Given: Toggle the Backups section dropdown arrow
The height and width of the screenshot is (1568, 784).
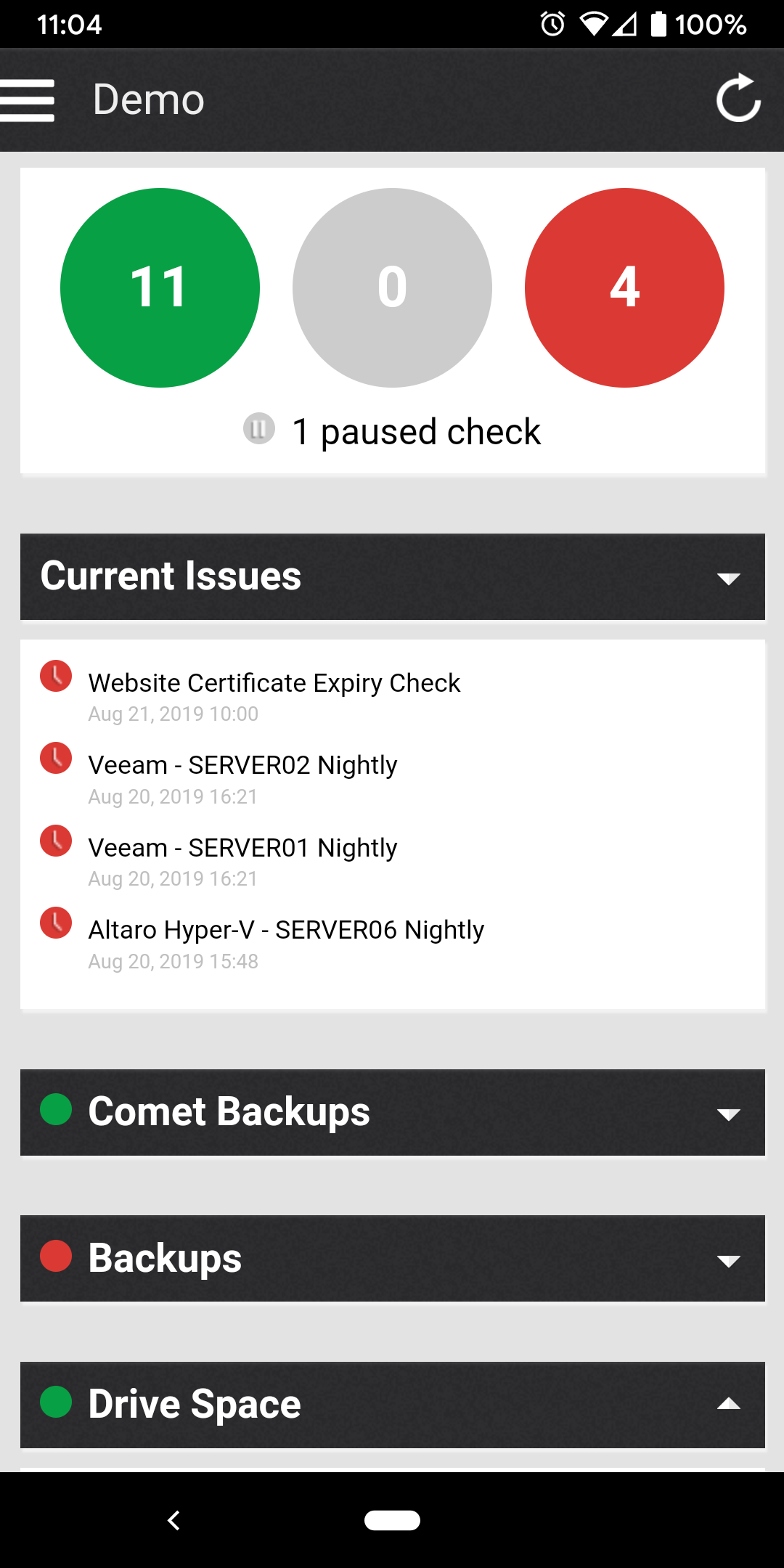Looking at the screenshot, I should pos(728,1261).
